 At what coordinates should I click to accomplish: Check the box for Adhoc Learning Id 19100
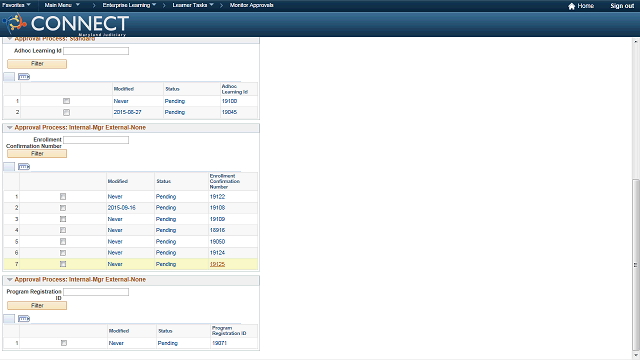click(67, 101)
